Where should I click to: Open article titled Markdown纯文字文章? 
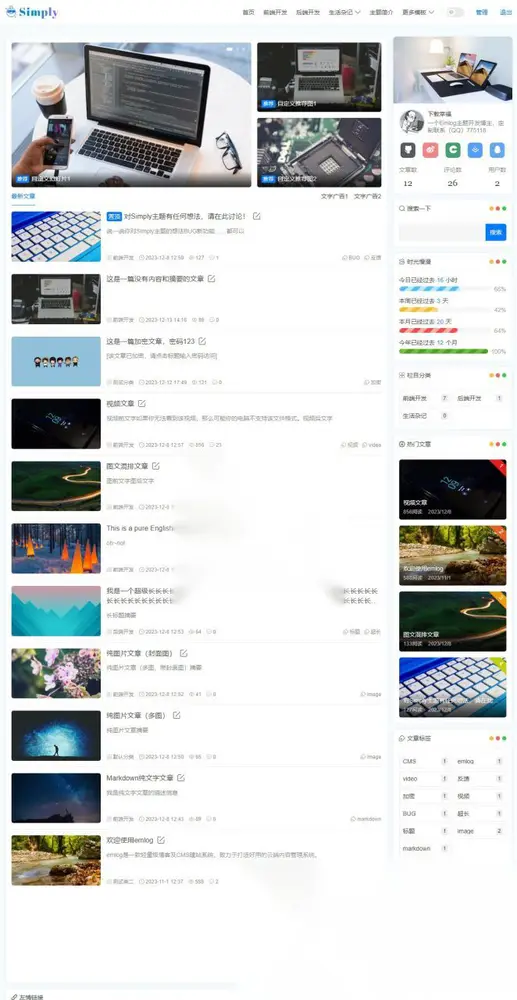[x=140, y=778]
